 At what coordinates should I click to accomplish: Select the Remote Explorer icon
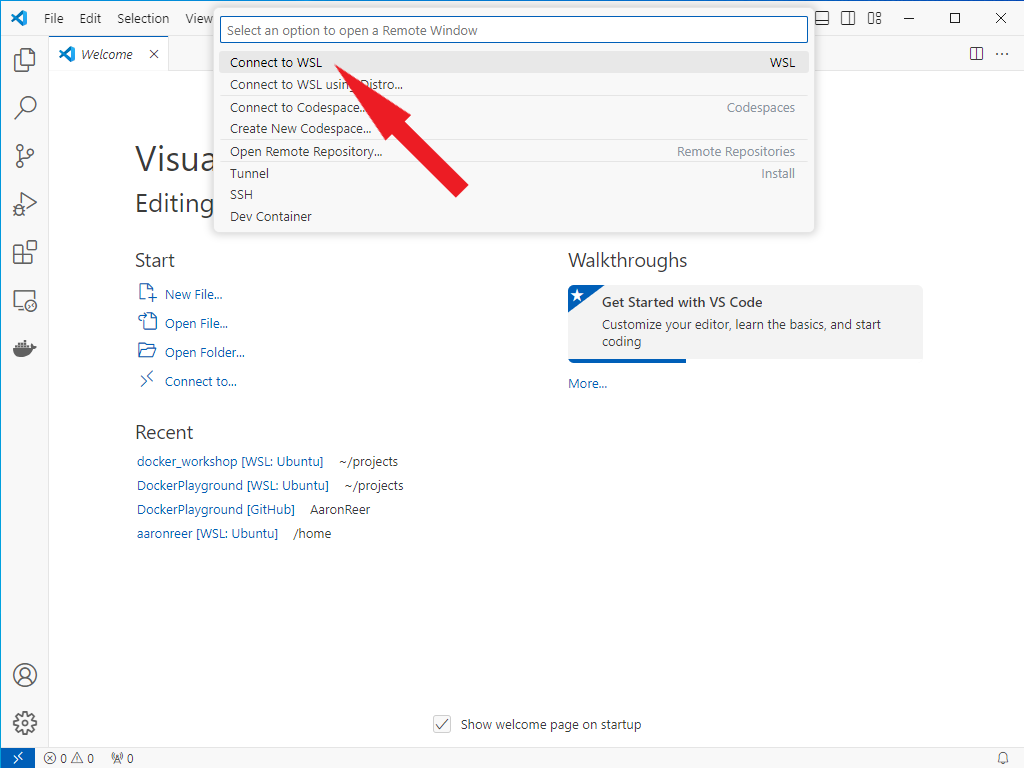coord(23,300)
